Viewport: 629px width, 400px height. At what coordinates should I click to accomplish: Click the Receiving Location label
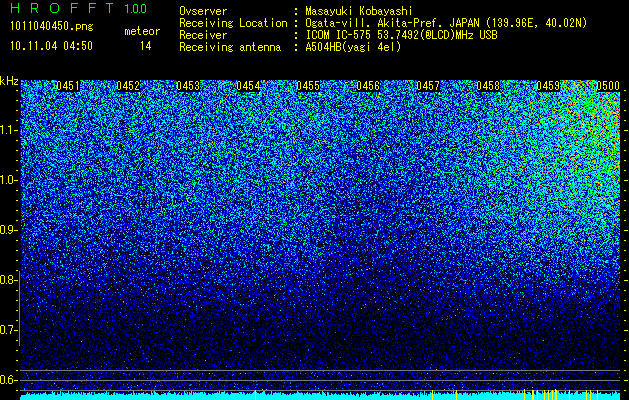pyautogui.click(x=233, y=23)
